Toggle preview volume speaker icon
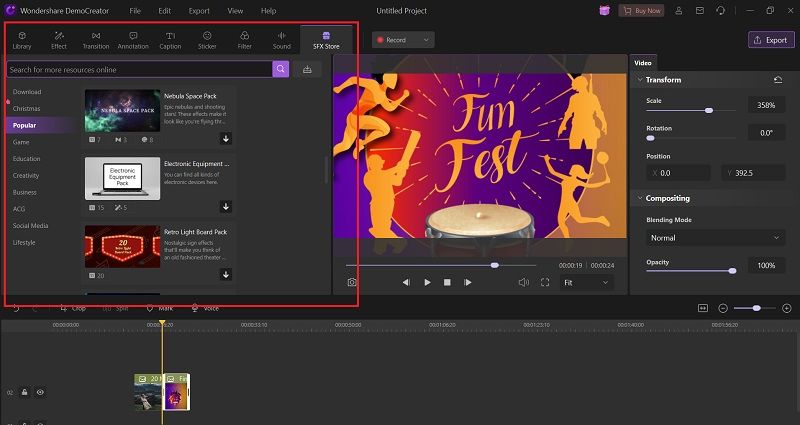The width and height of the screenshot is (800, 425). (523, 282)
